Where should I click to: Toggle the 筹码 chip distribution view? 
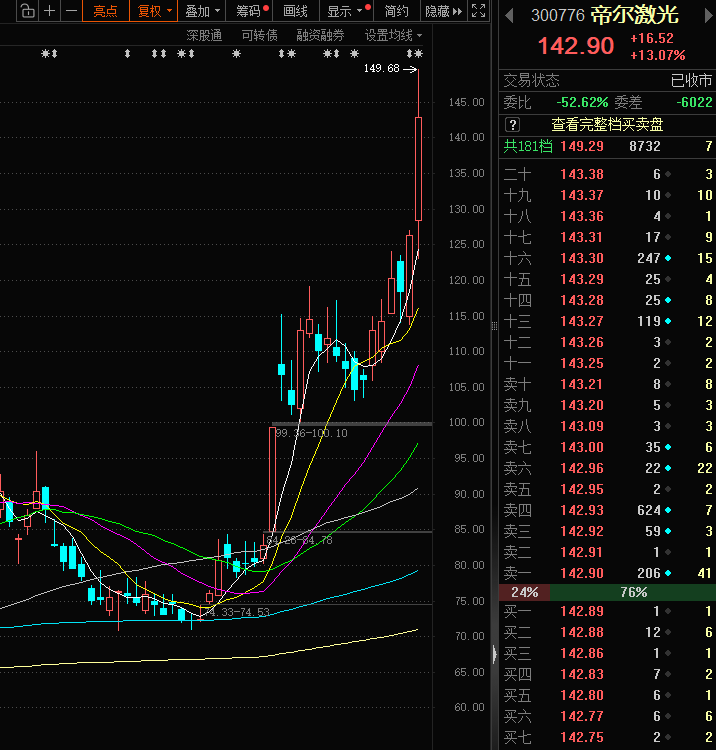point(249,11)
